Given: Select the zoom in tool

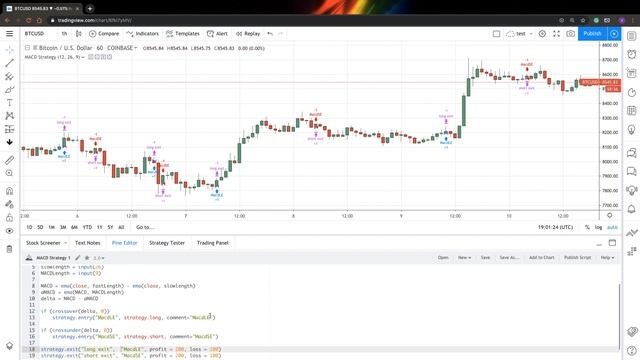Looking at the screenshot, I should (9, 173).
